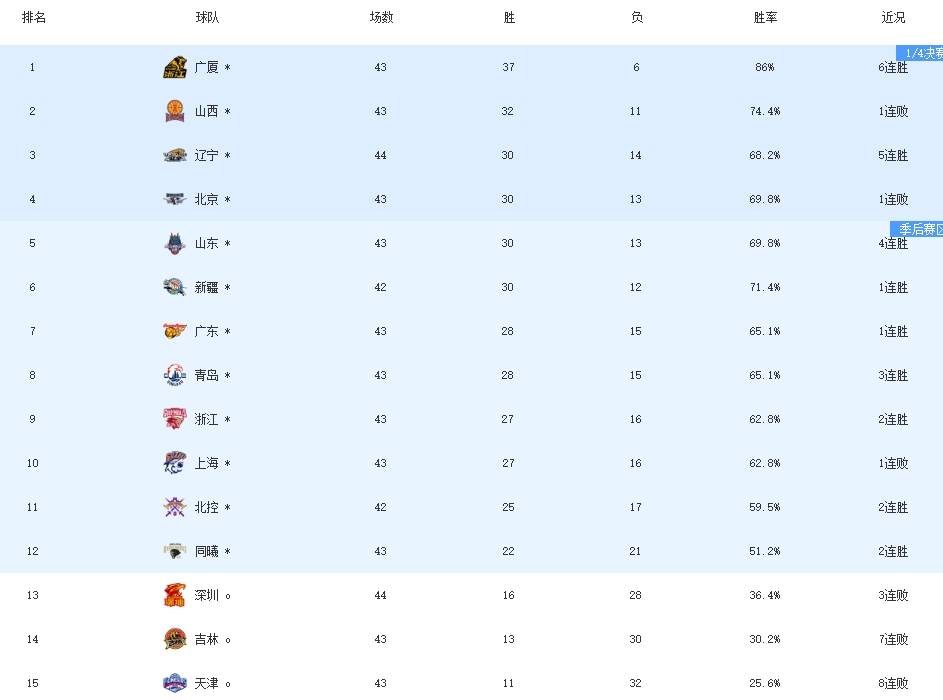Click the 山东 team logo
Viewport: 943px width, 700px height.
175,244
